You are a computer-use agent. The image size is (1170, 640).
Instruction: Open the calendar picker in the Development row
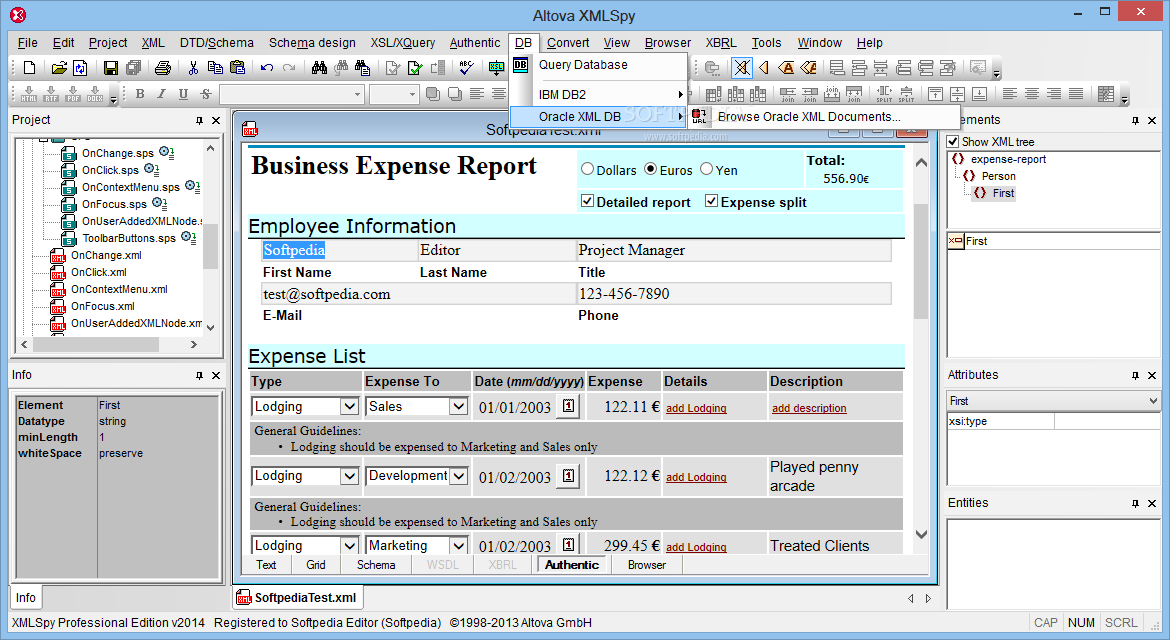tap(569, 475)
